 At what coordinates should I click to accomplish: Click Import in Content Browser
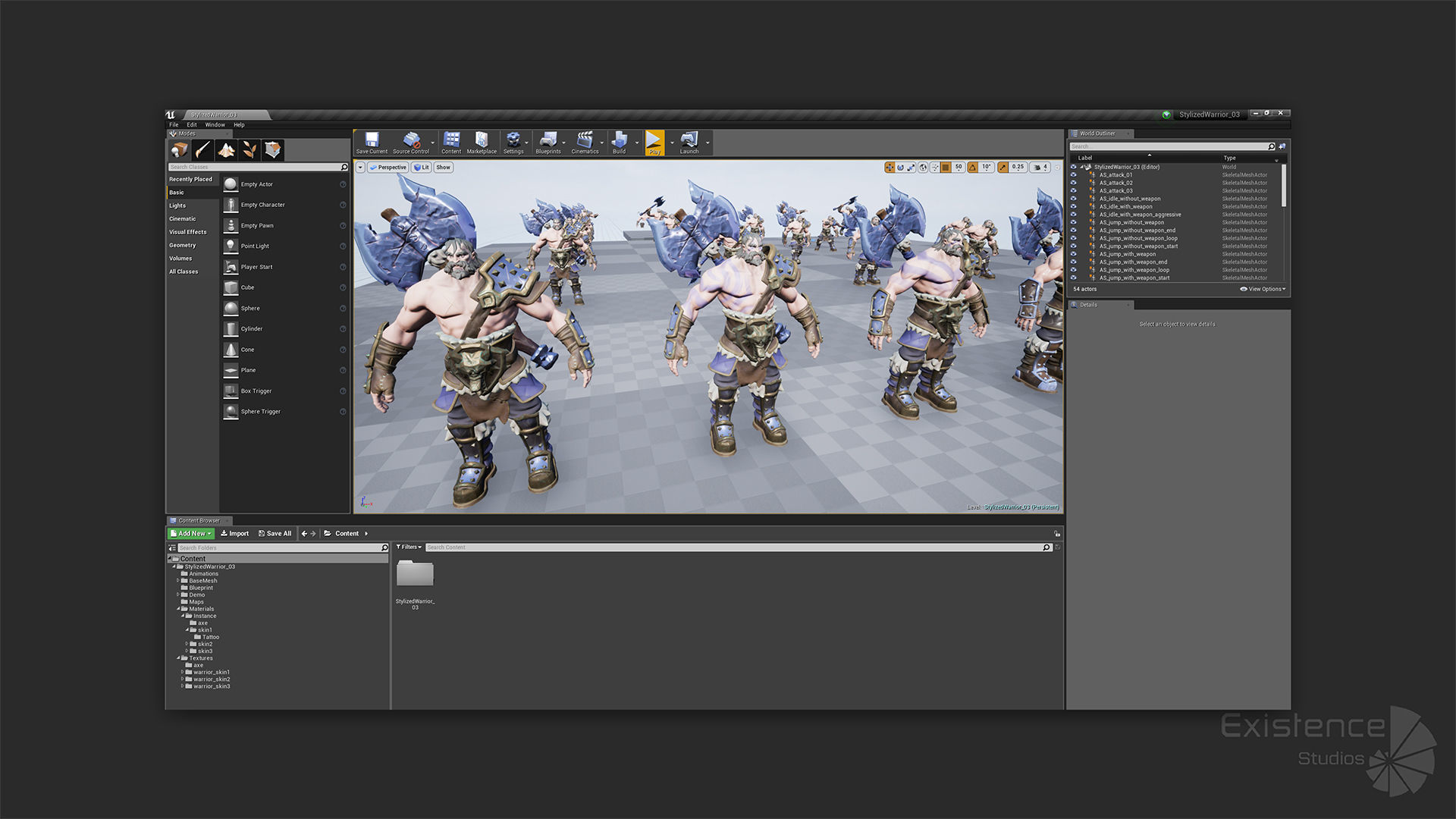pyautogui.click(x=234, y=534)
